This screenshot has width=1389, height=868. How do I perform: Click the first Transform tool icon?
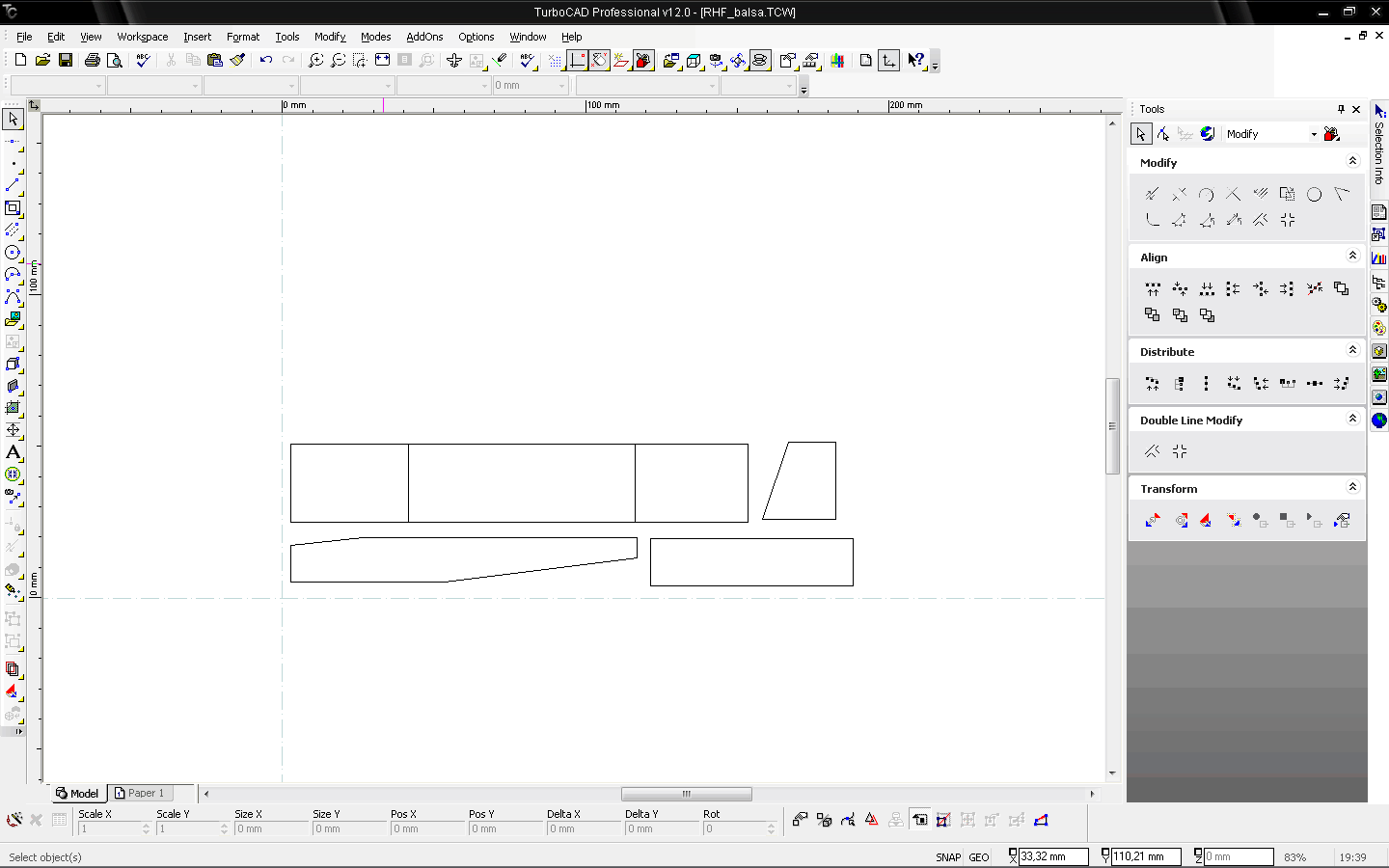1153,520
